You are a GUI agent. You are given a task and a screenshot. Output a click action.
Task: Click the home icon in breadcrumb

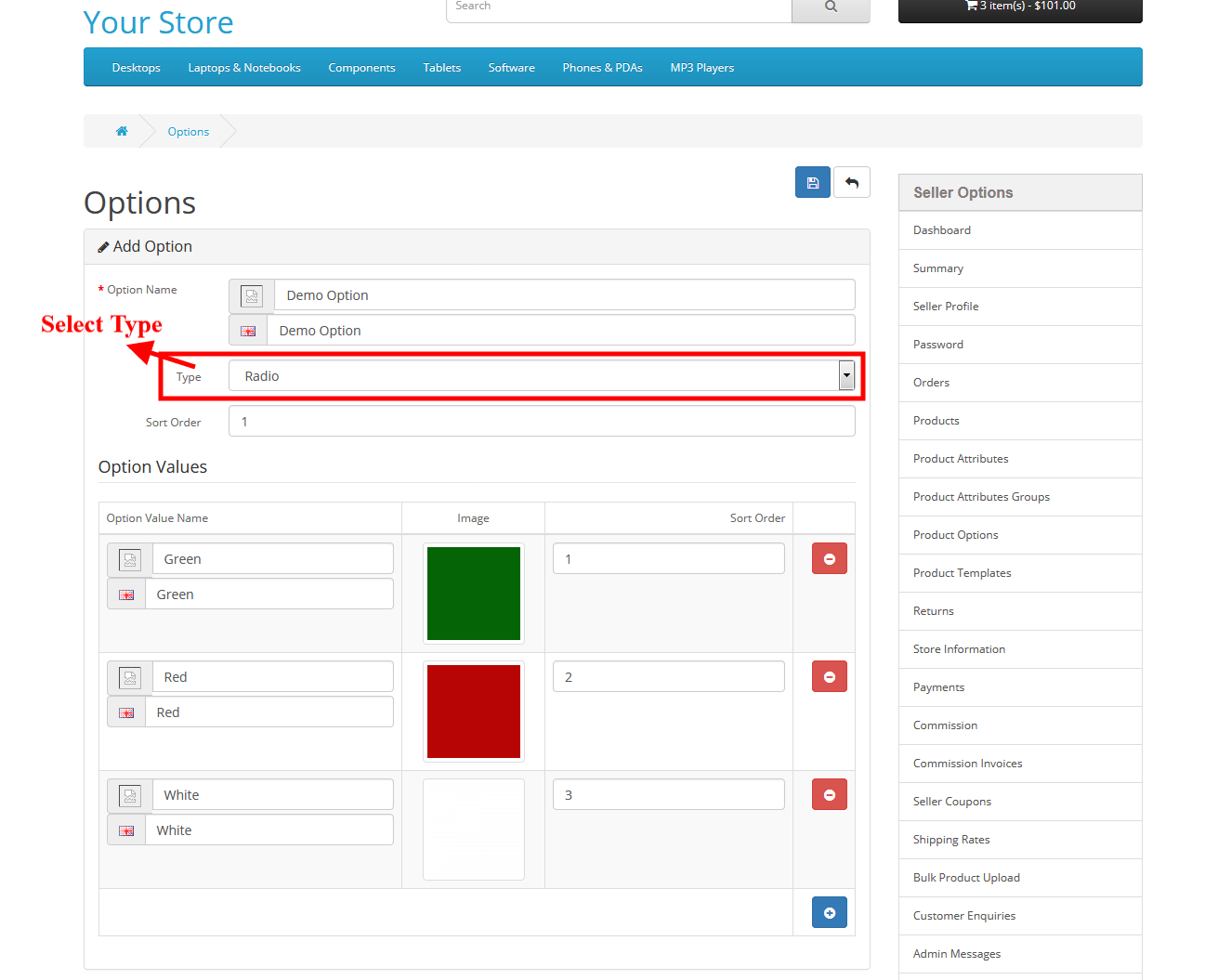pos(122,131)
